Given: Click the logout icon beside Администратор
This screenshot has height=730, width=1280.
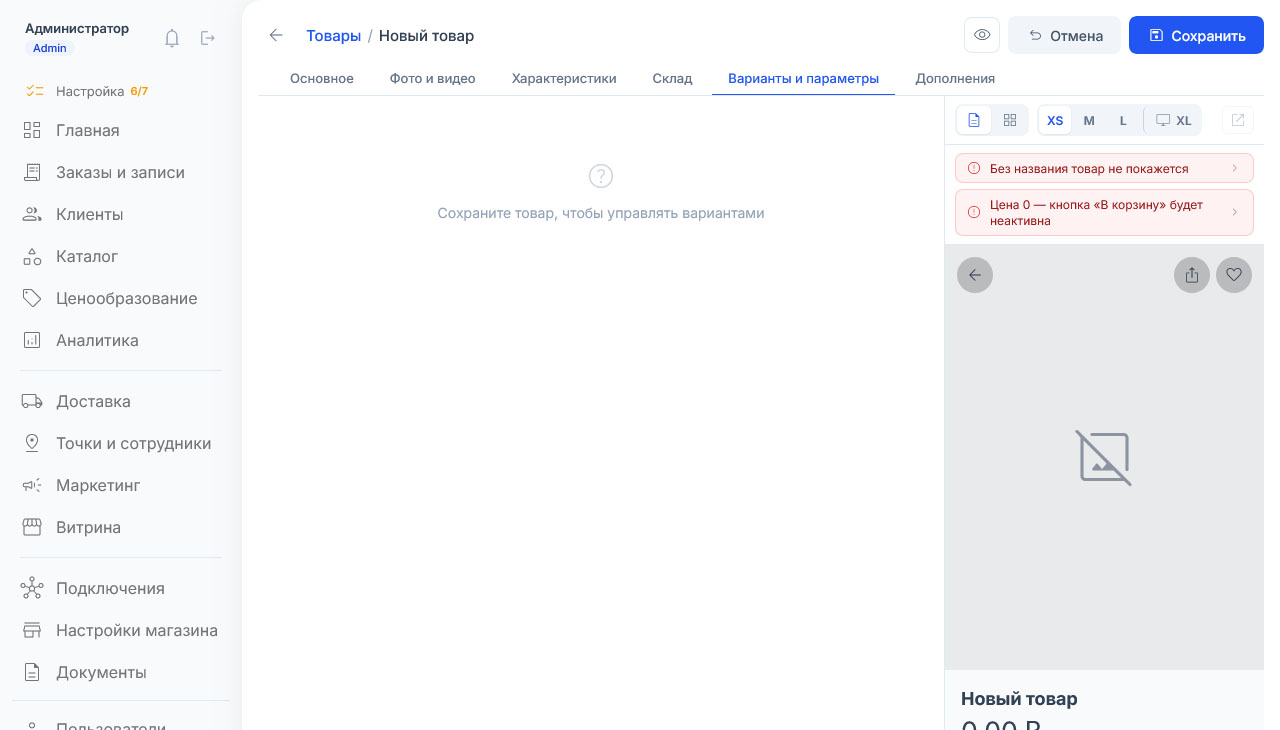Looking at the screenshot, I should point(208,38).
